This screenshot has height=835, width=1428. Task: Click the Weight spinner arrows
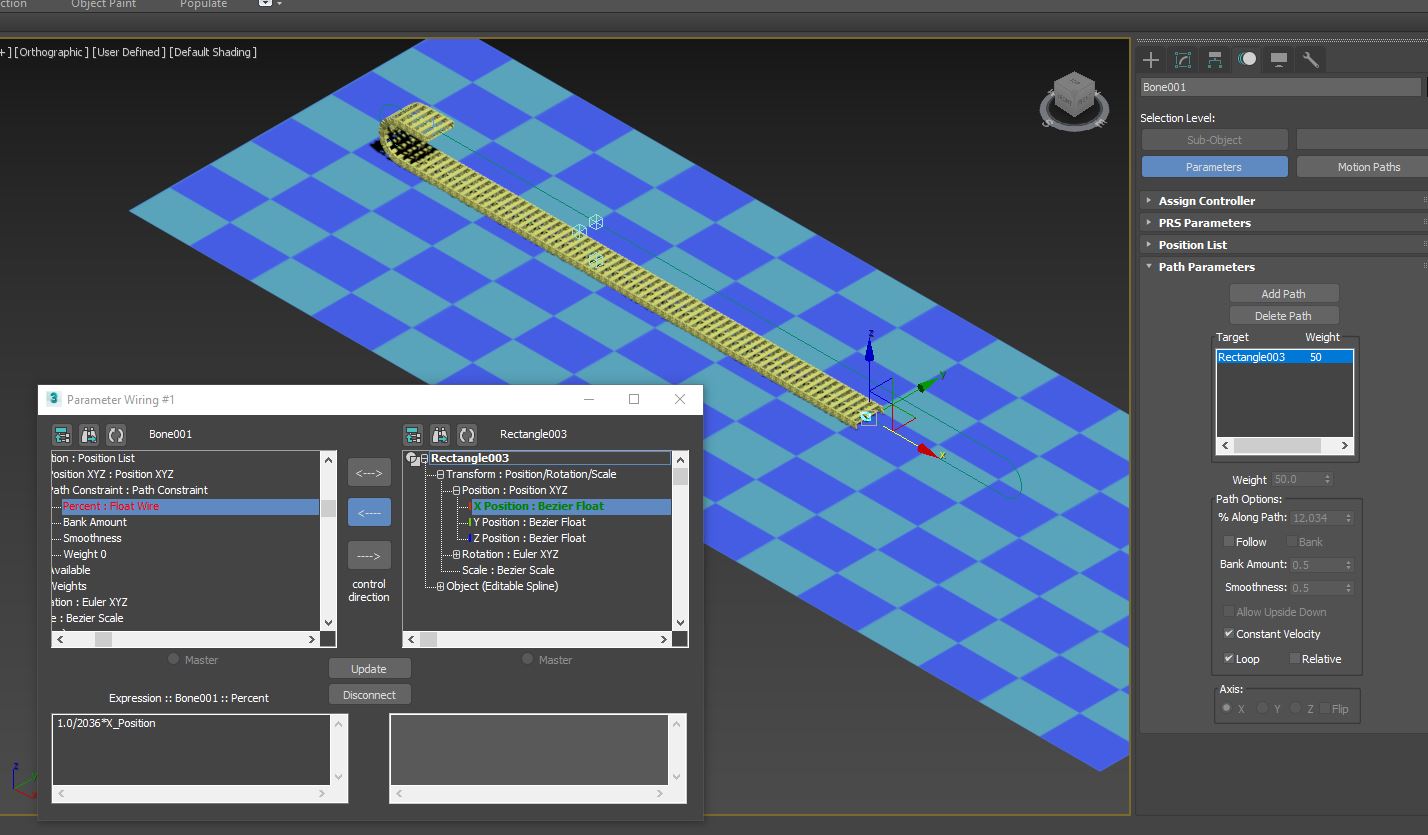point(1327,480)
